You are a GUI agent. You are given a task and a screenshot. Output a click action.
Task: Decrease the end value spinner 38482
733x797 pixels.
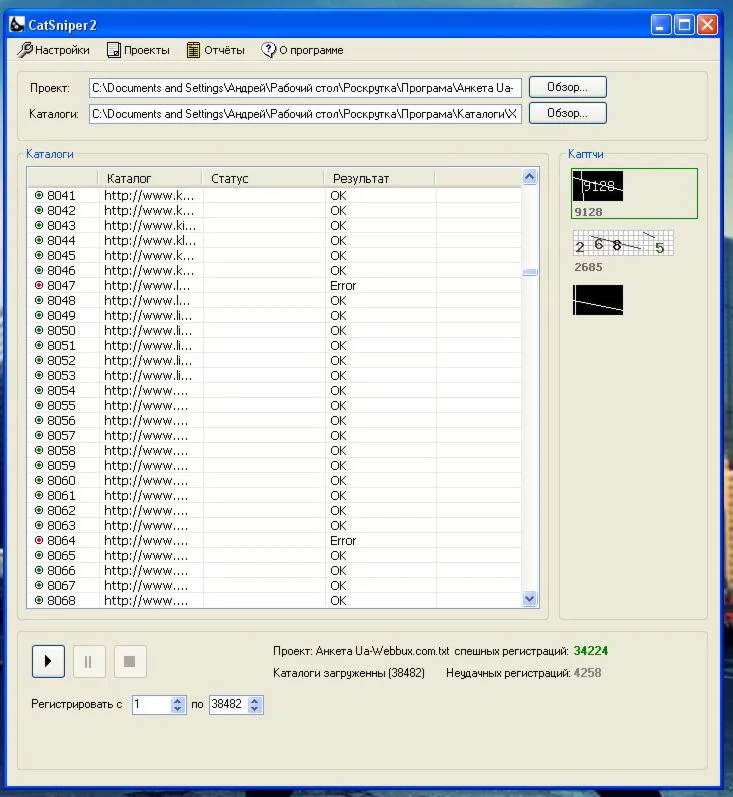click(255, 709)
